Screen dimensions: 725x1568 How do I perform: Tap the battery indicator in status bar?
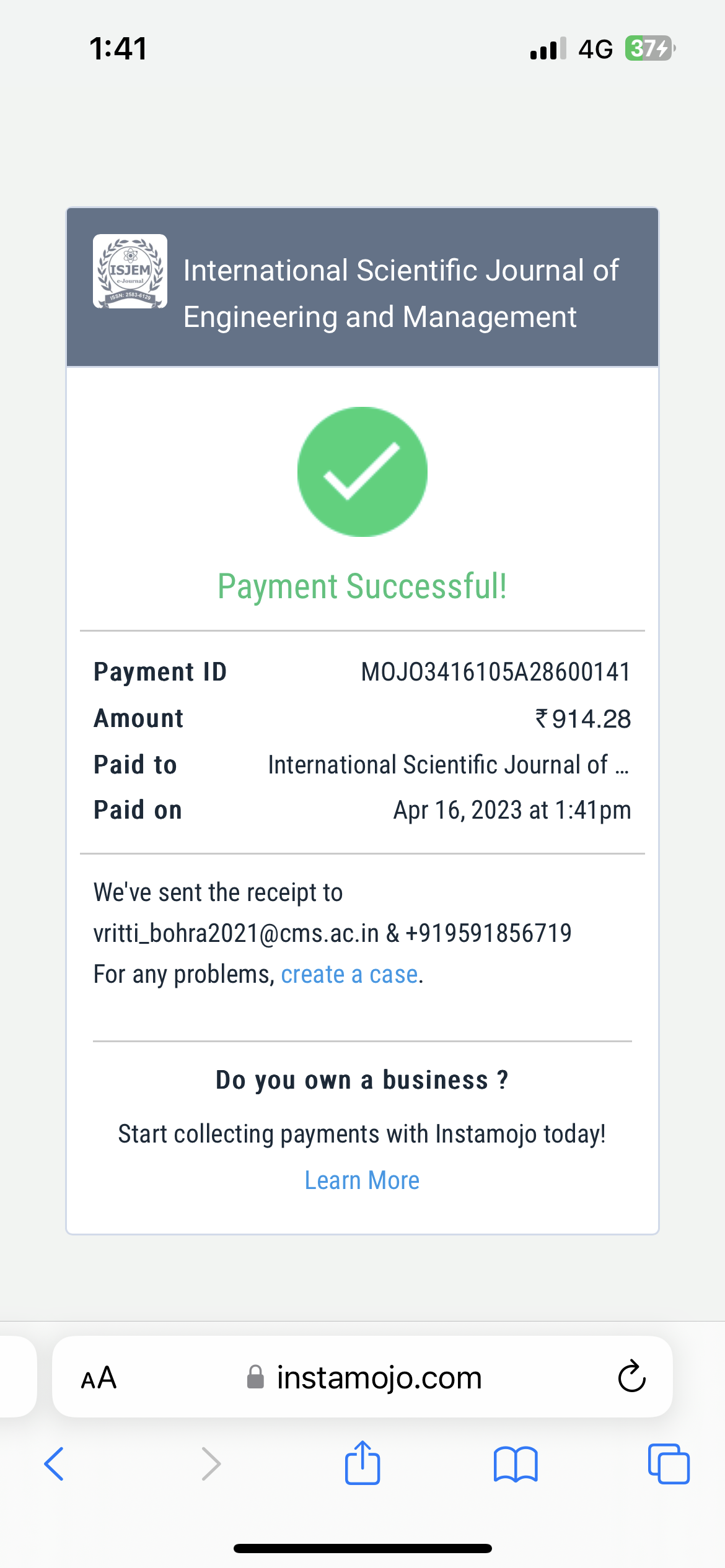pos(649,48)
